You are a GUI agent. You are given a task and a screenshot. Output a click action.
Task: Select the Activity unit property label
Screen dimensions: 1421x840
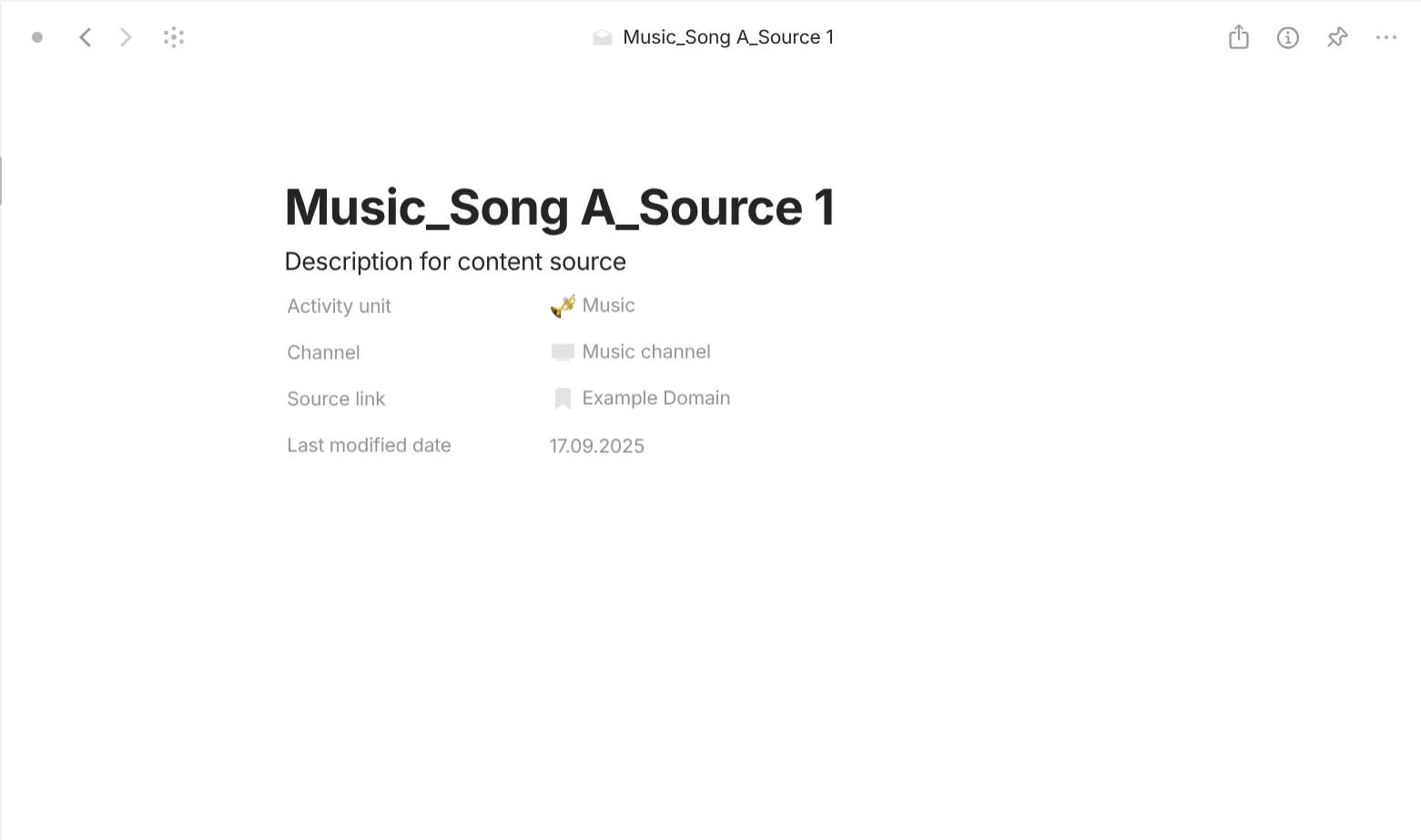(x=339, y=307)
